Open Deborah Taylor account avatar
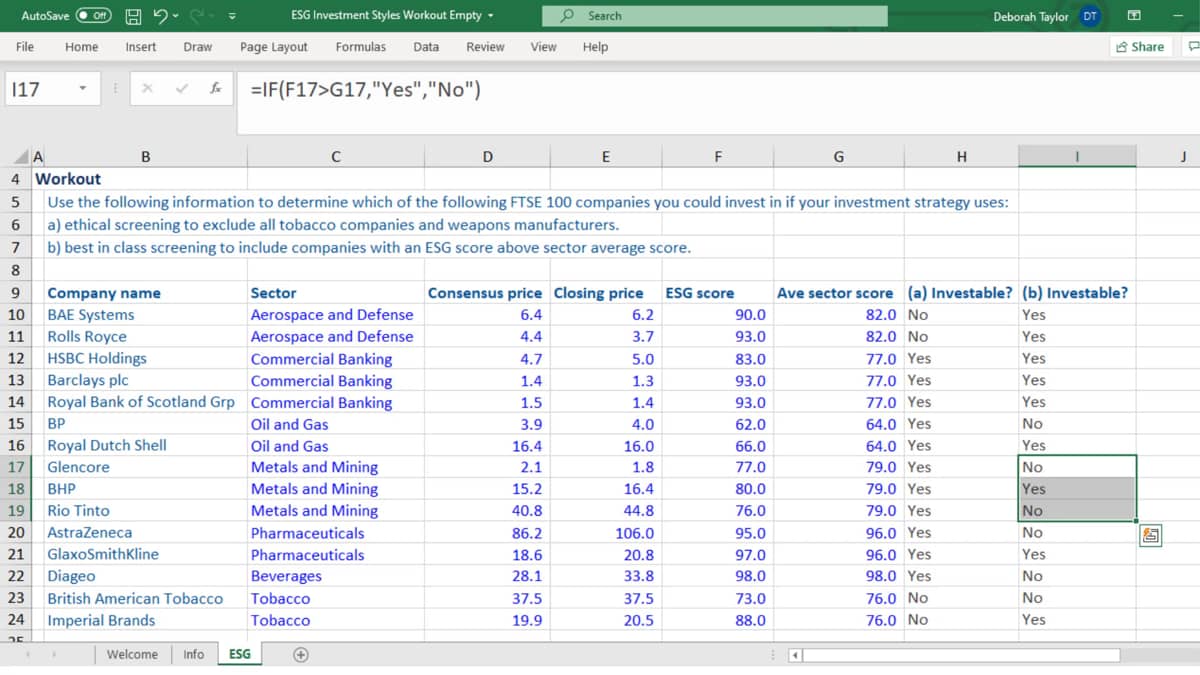The width and height of the screenshot is (1200, 675). tap(1090, 16)
